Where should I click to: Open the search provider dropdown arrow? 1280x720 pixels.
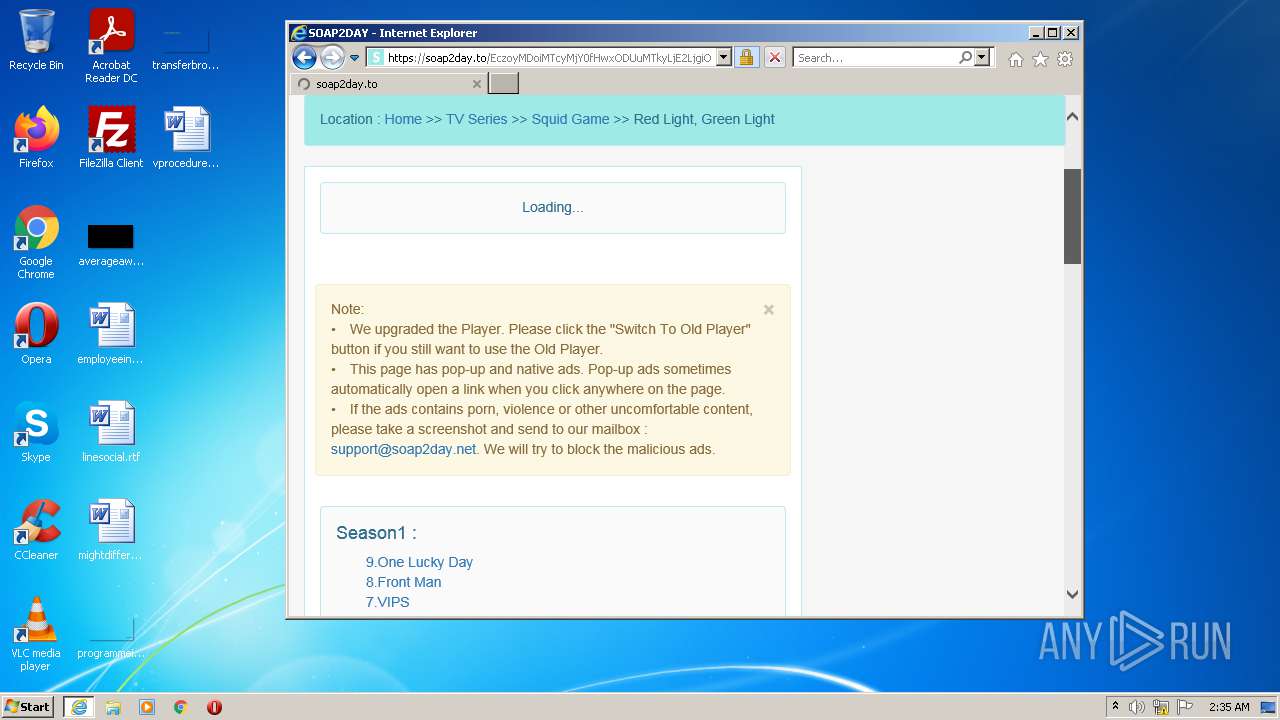pyautogui.click(x=982, y=58)
